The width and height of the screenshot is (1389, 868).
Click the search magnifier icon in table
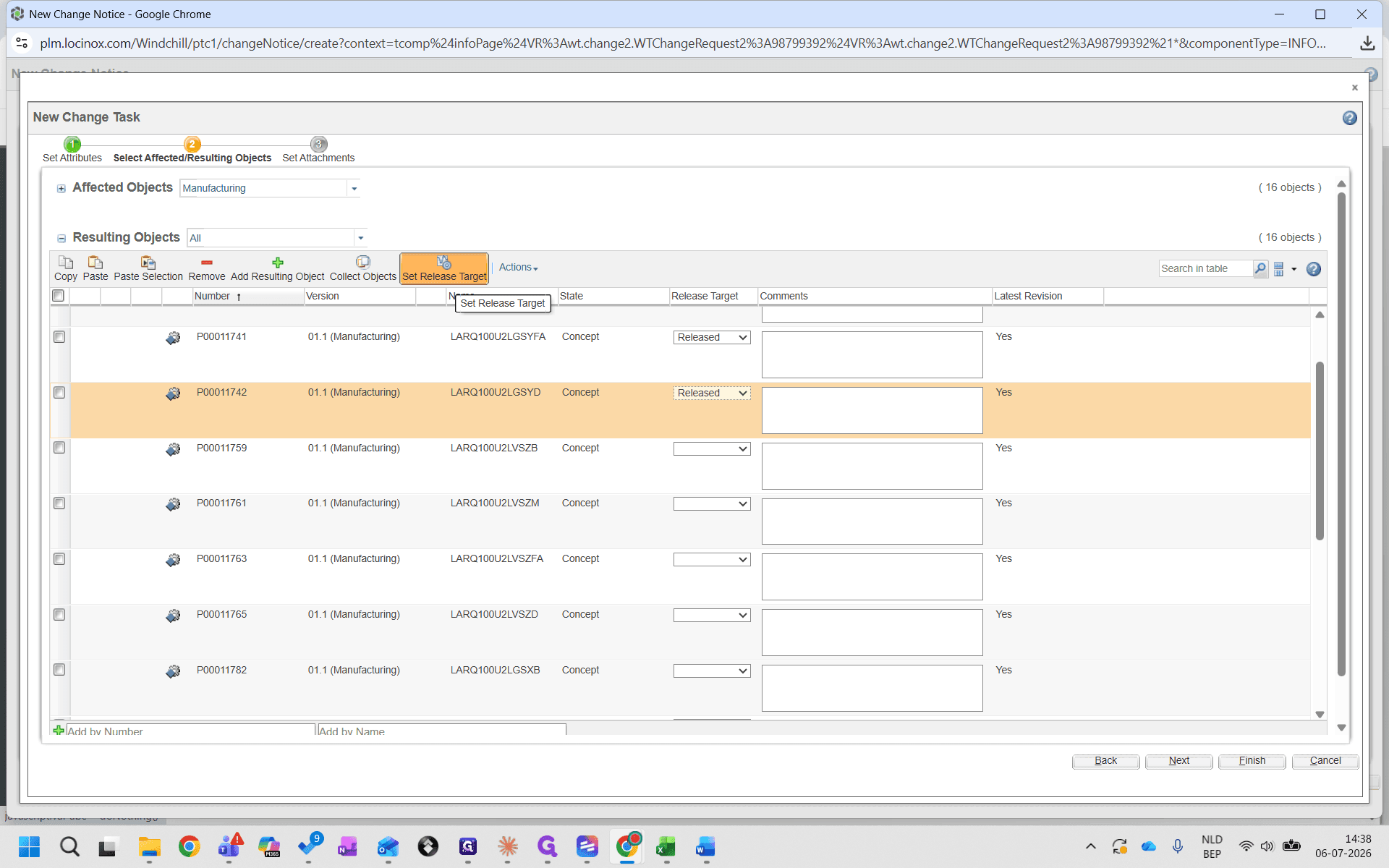(x=1260, y=268)
